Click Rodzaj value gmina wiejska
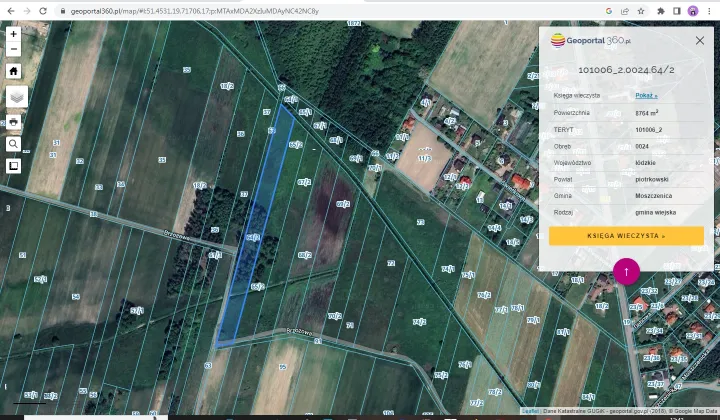This screenshot has height=420, width=720. coord(655,212)
